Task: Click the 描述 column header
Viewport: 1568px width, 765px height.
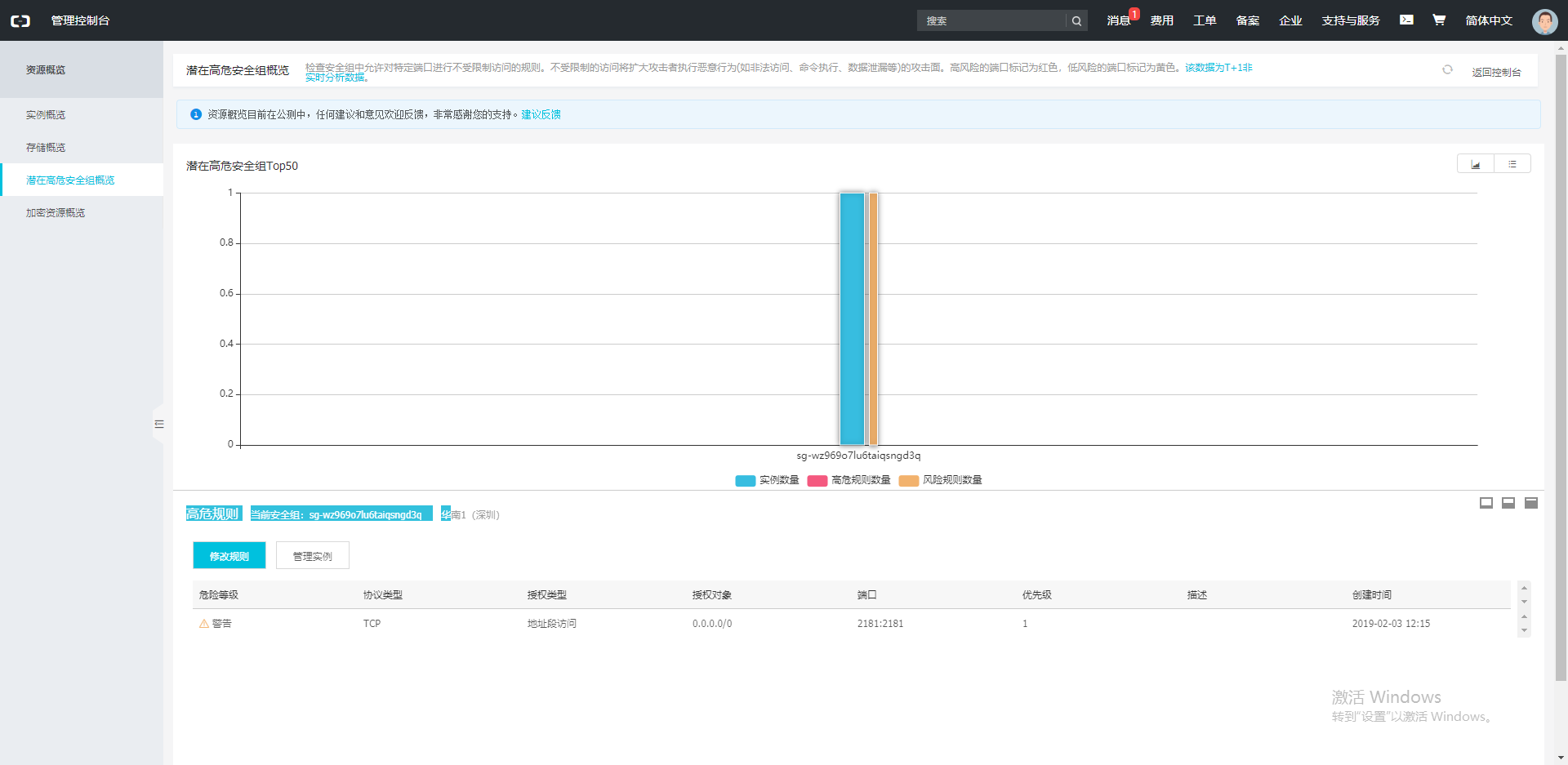Action: tap(1197, 595)
